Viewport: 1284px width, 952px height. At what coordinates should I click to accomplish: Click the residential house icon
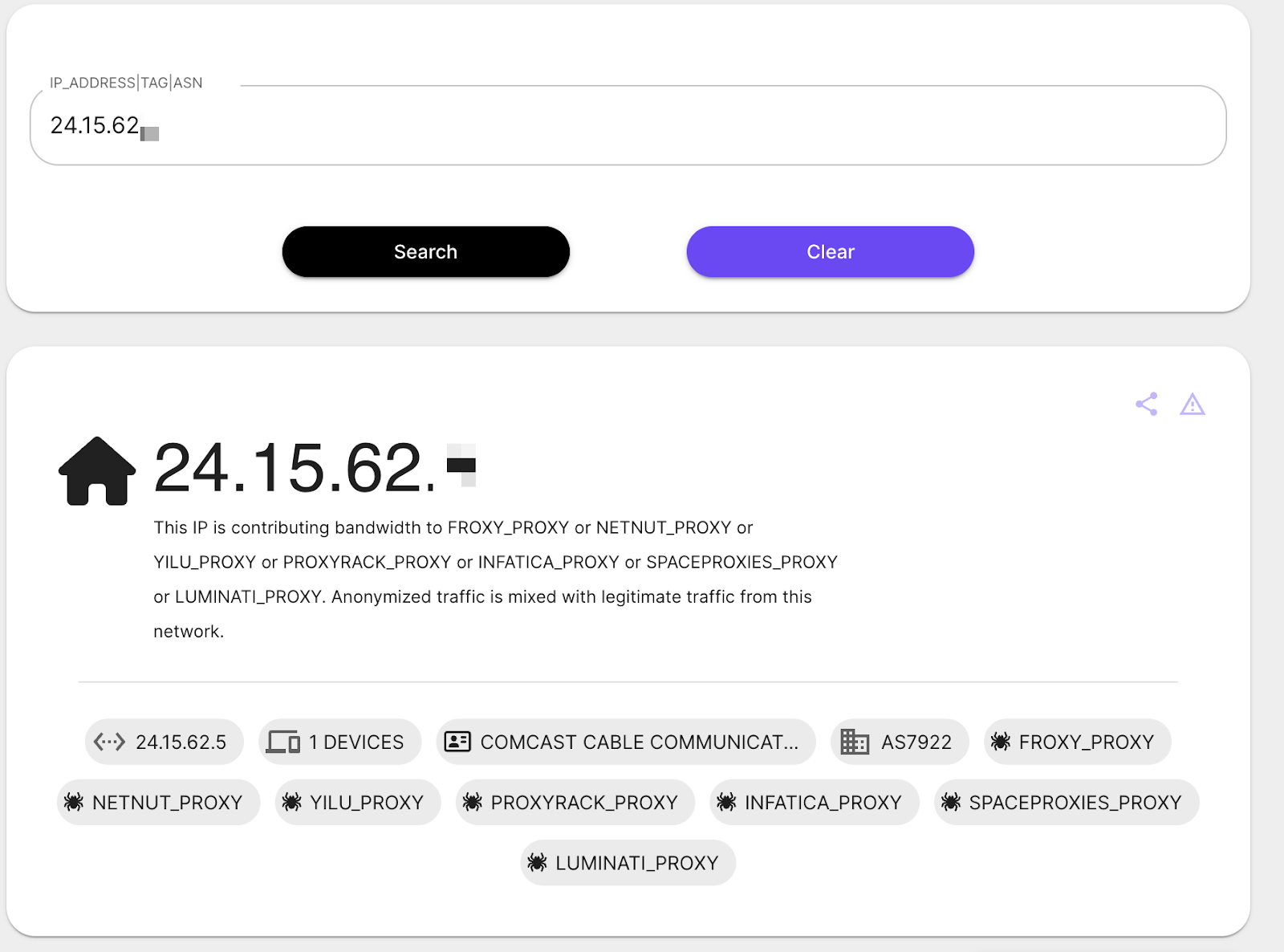[97, 471]
